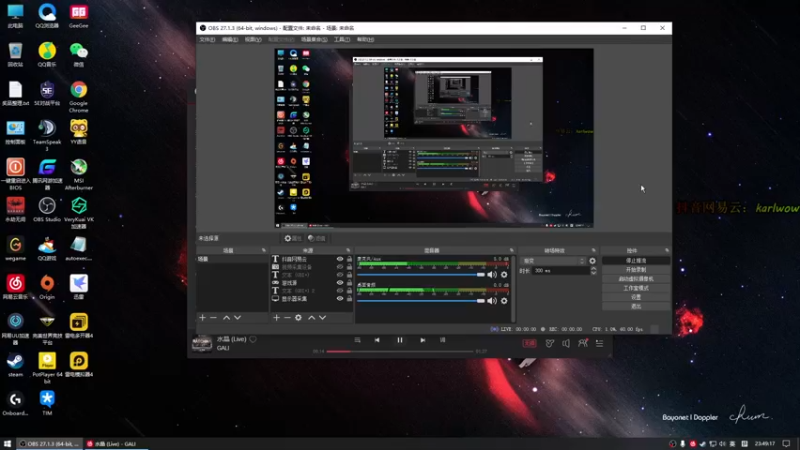The image size is (800, 450).
Task: Add a new source with plus icon
Action: coord(276,317)
